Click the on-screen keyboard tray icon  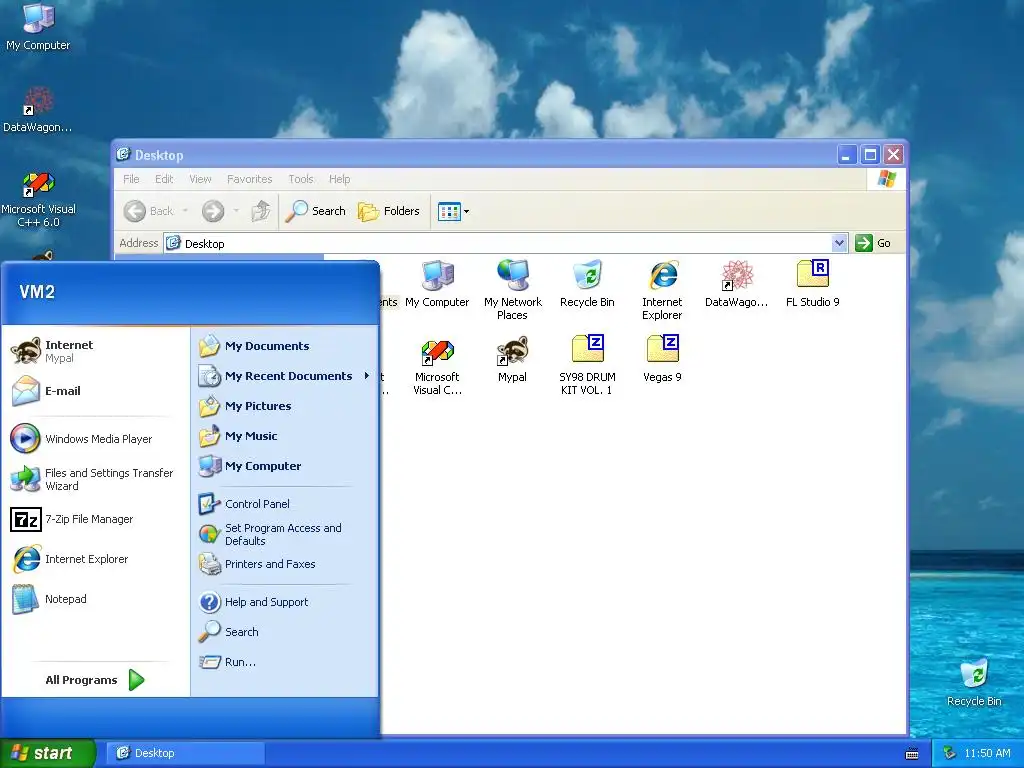pos(912,754)
